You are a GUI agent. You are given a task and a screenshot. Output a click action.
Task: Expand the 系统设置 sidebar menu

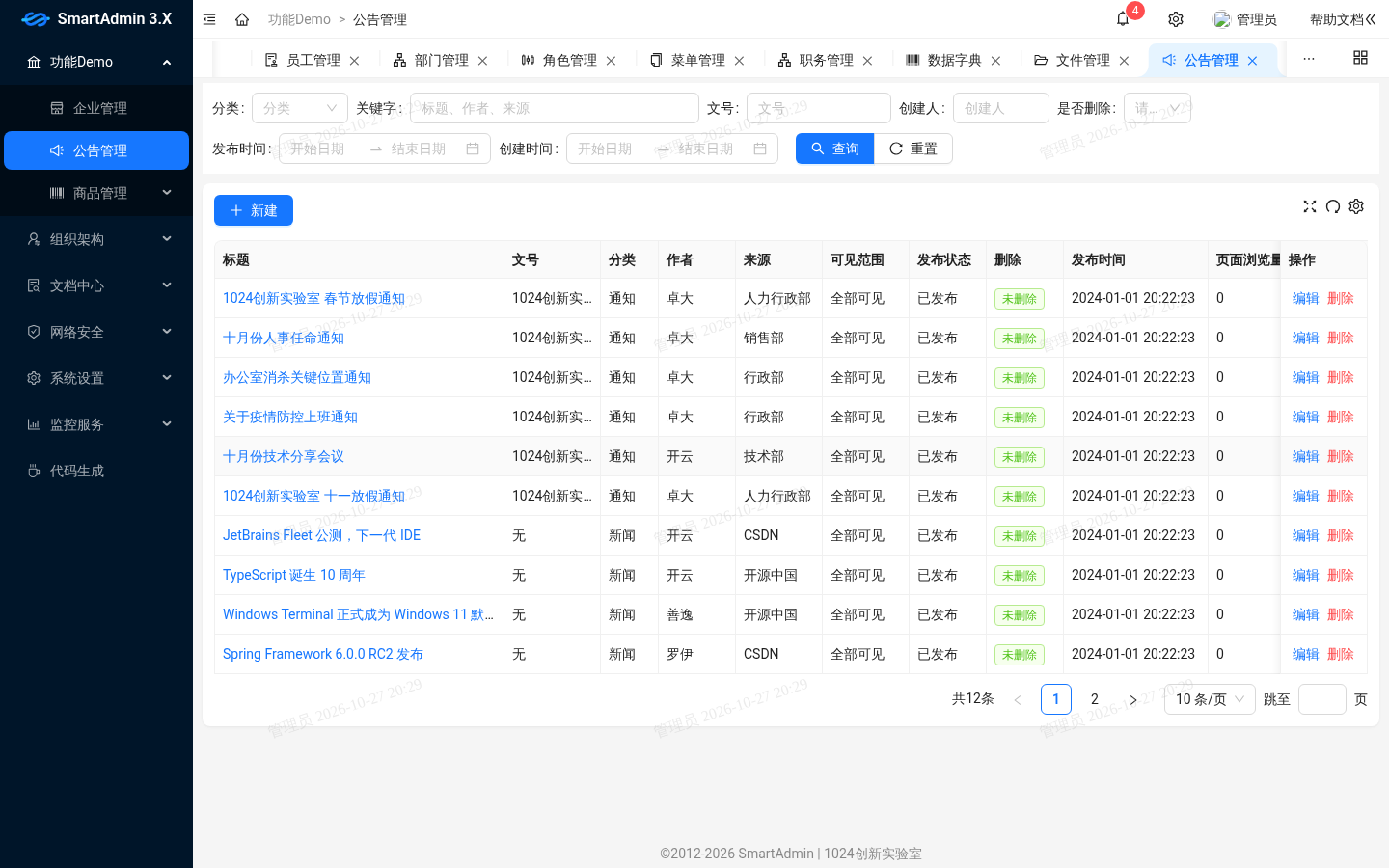[x=96, y=378]
